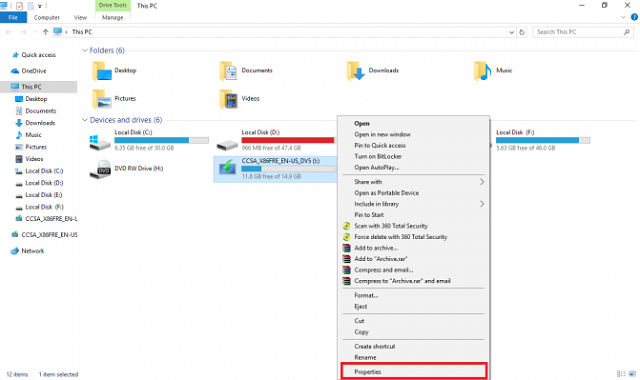640x380 pixels.
Task: Select the Local Disk (D:) drive icon
Action: tap(227, 144)
